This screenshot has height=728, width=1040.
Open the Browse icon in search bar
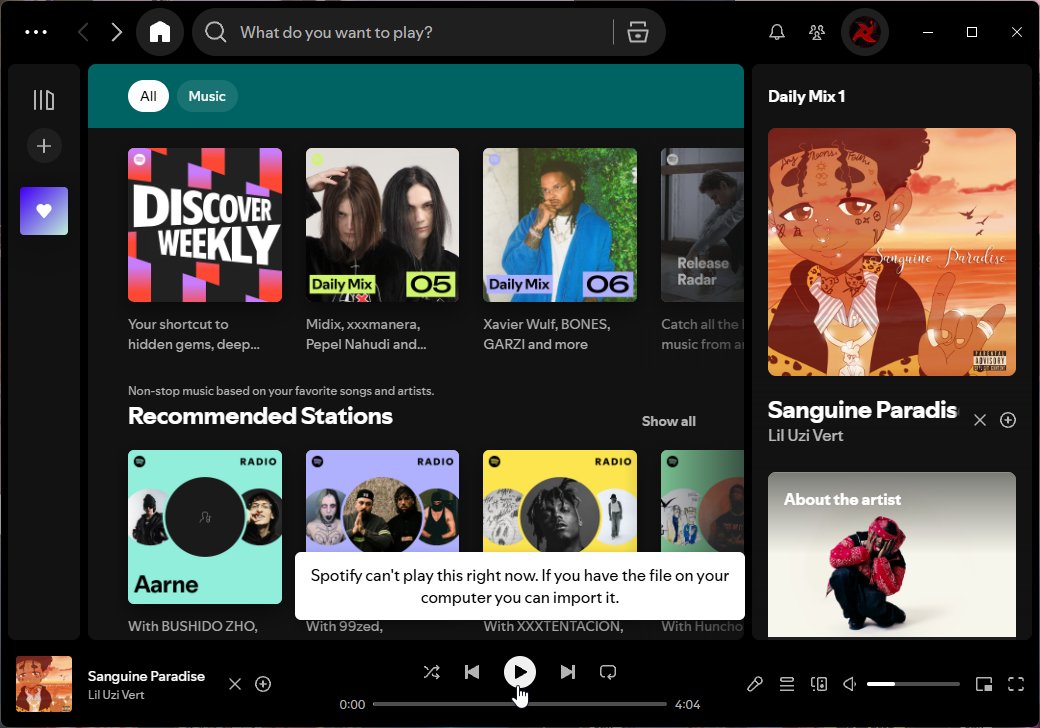click(x=638, y=32)
